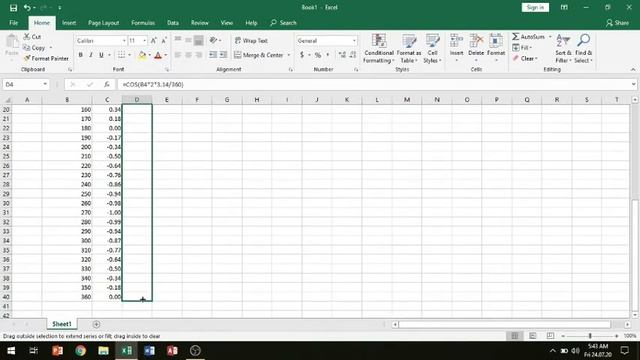Viewport: 640px width, 360px height.
Task: Switch to the Page Layout tab
Action: 104,23
